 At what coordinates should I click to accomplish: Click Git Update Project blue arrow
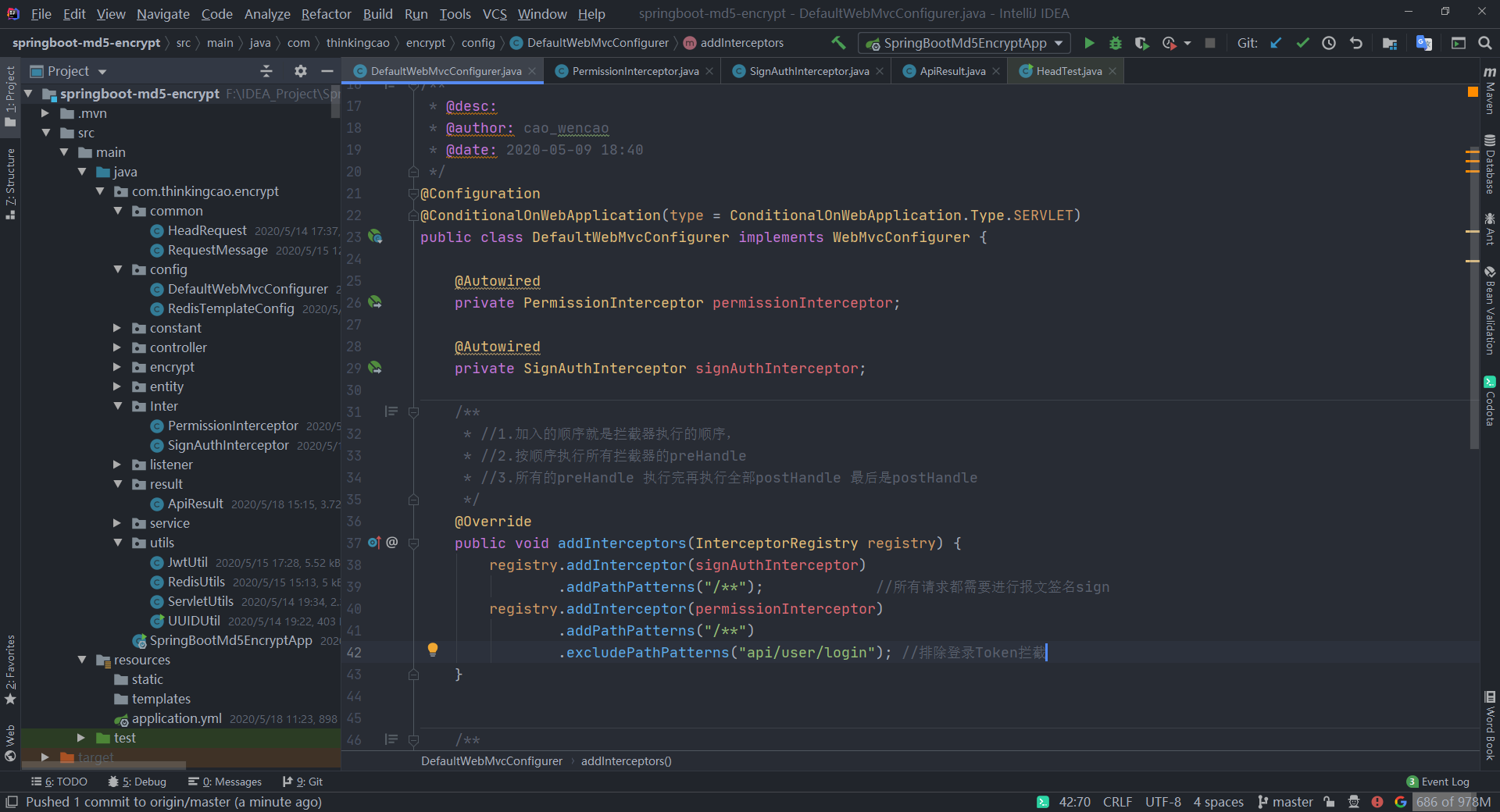pos(1276,43)
